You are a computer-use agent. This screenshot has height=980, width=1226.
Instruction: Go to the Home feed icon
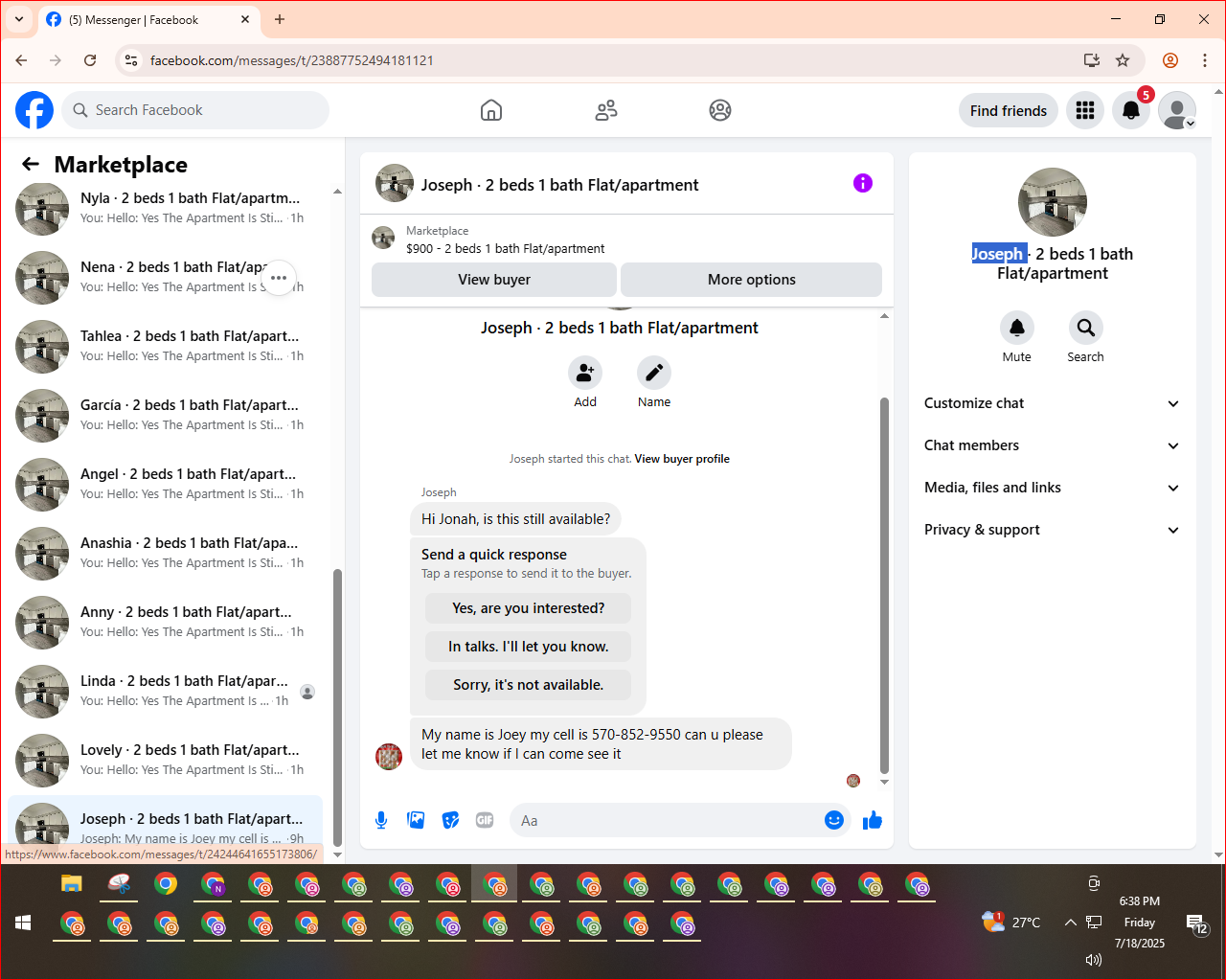point(491,110)
